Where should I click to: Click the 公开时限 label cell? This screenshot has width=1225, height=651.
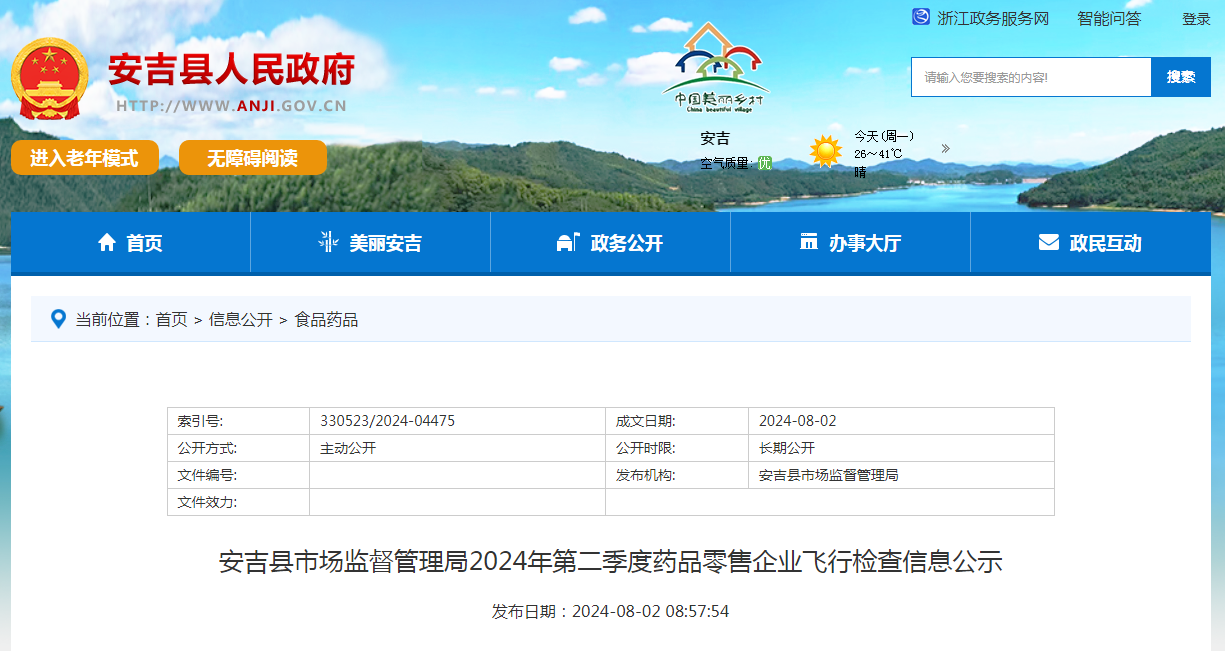point(677,448)
